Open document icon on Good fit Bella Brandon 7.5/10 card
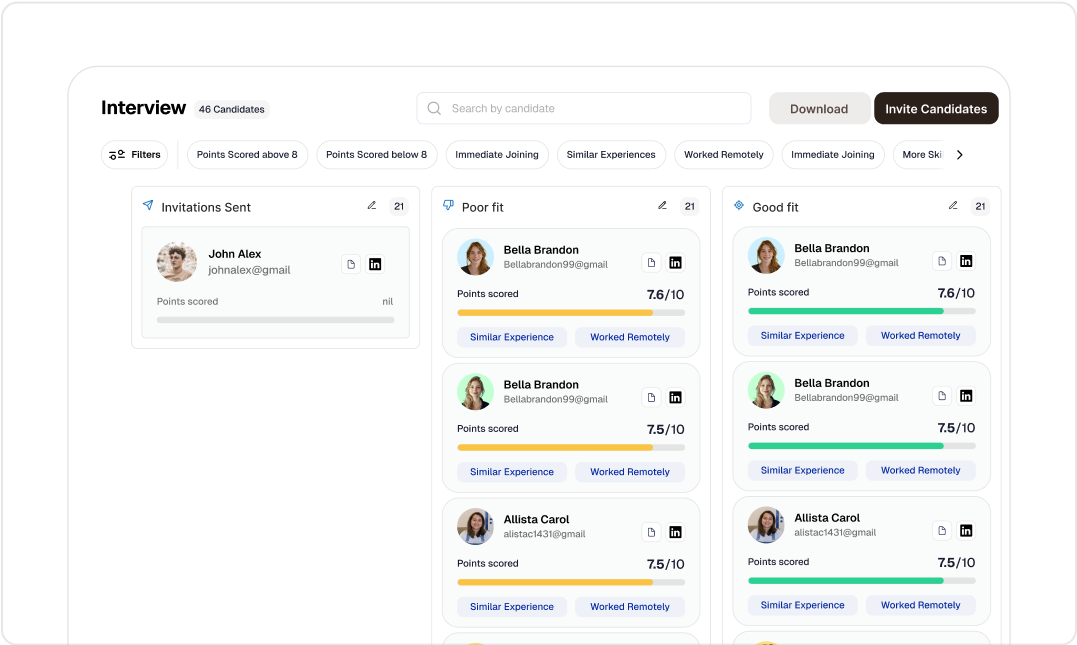This screenshot has height=645, width=1077. [x=942, y=396]
